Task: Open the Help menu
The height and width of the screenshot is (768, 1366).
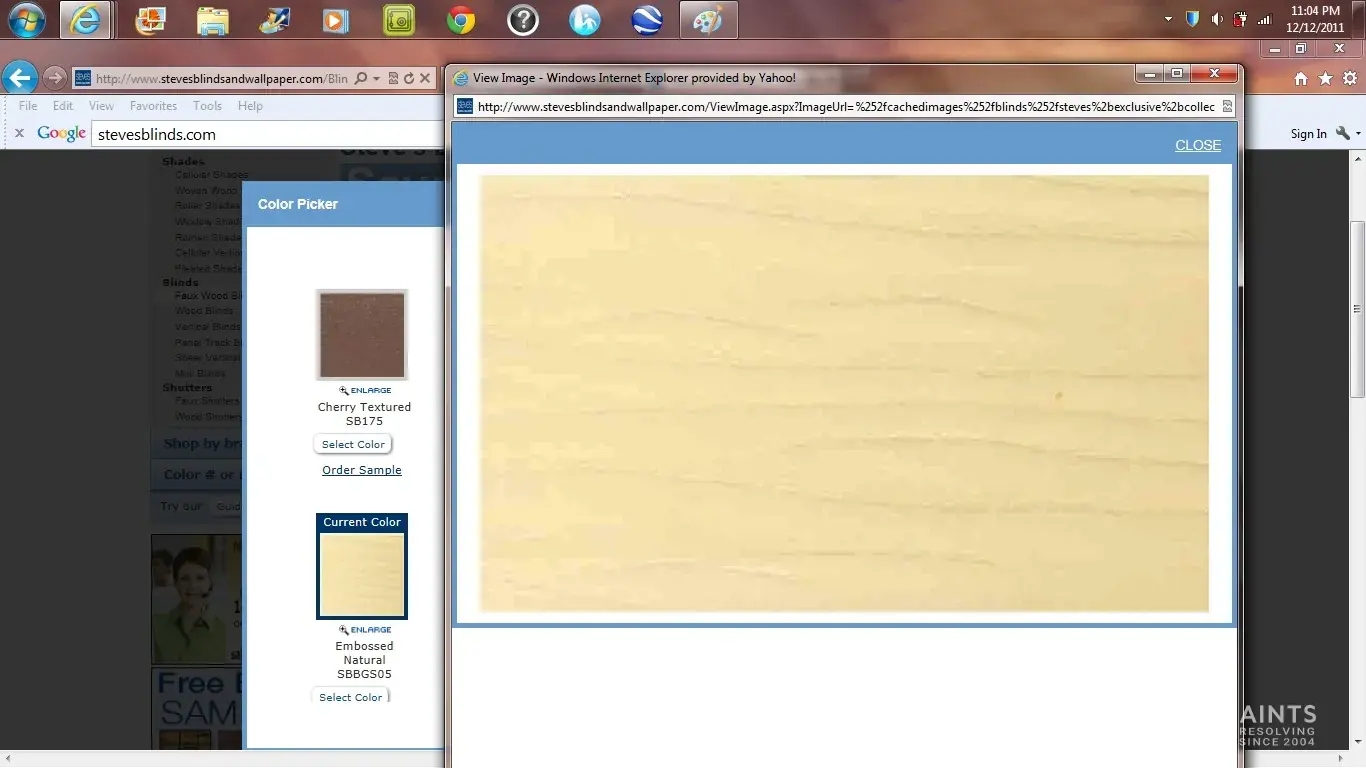Action: click(250, 105)
